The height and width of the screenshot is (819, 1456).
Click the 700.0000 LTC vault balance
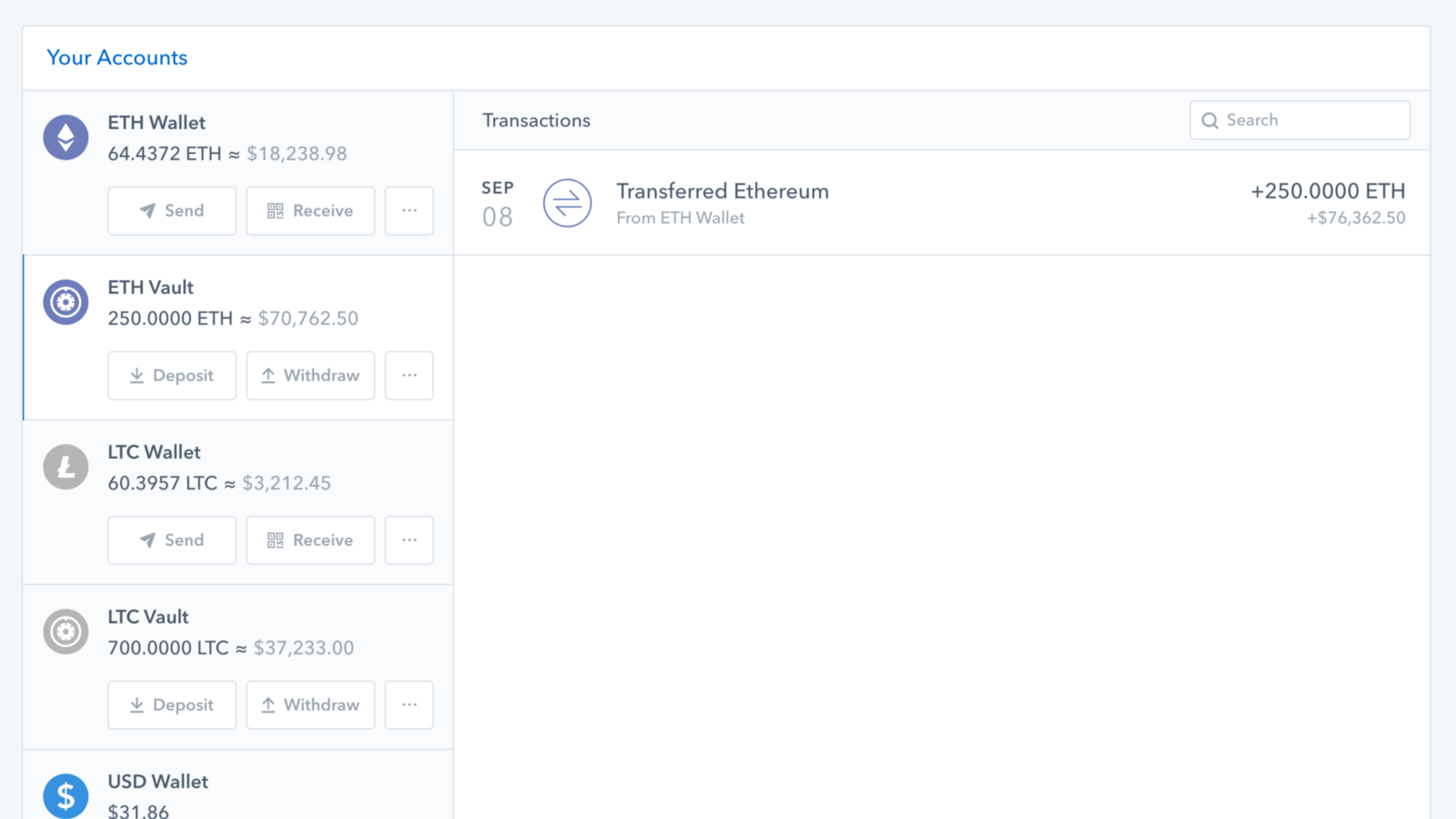168,648
